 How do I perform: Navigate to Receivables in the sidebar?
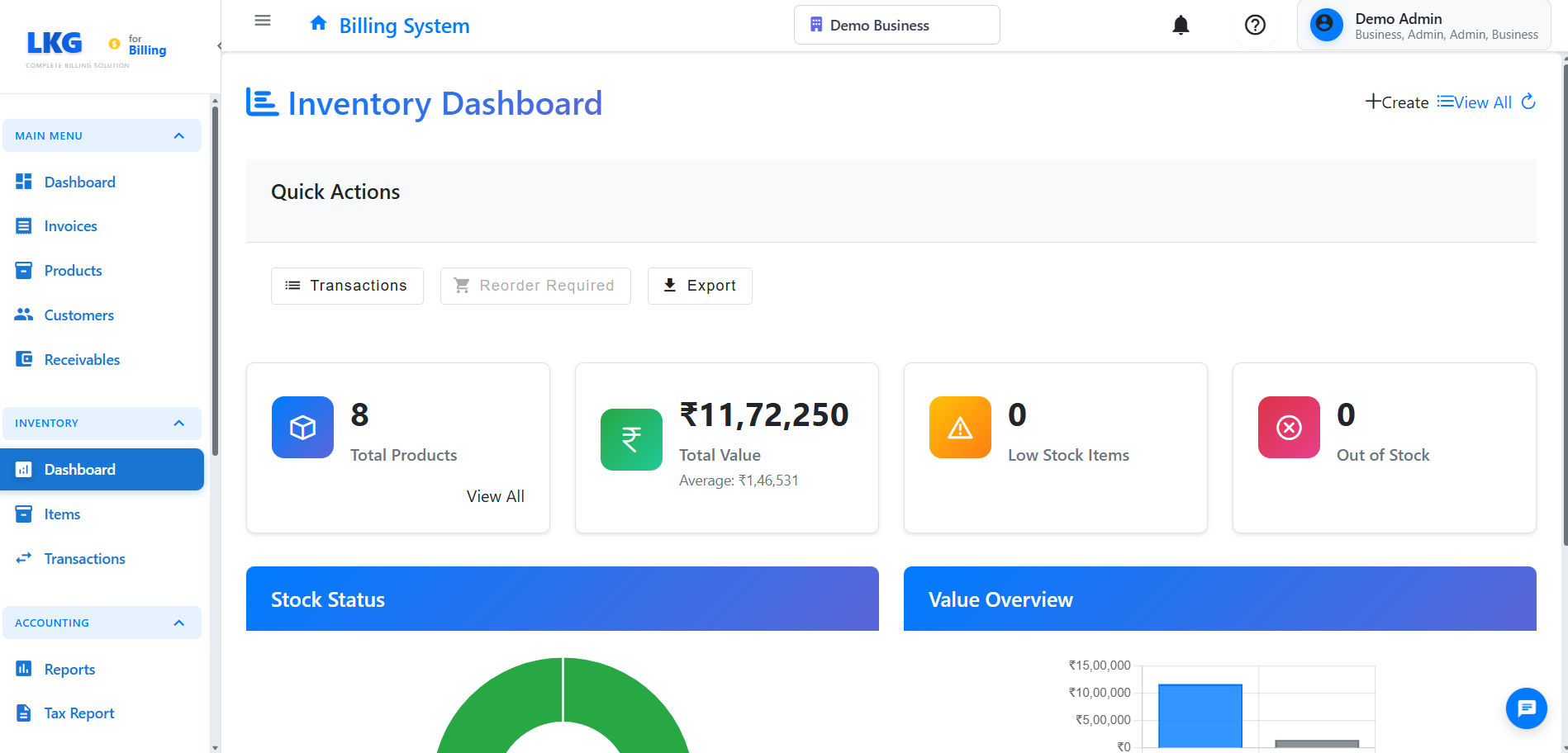[x=83, y=359]
